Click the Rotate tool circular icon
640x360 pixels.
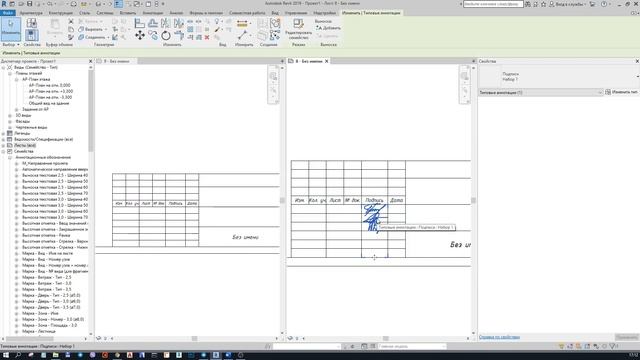pos(166,36)
